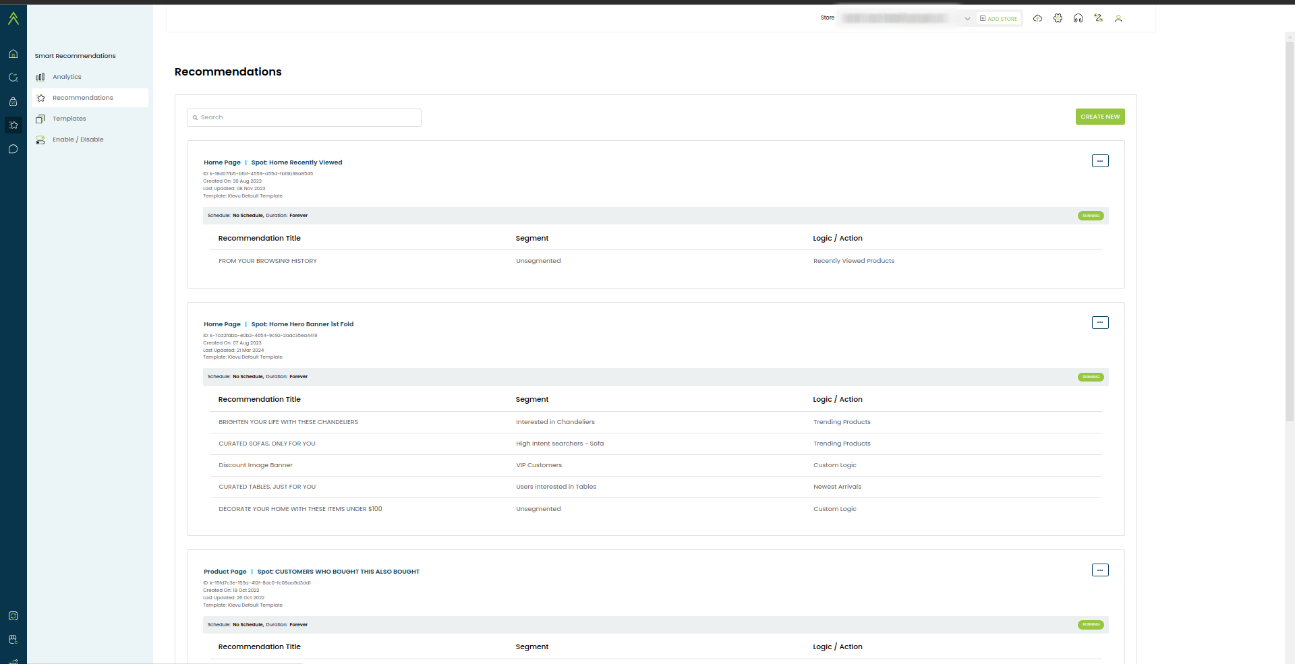Click the Klevu double-chevron logo
Screen dimensions: 1295x664
[x=13, y=17]
